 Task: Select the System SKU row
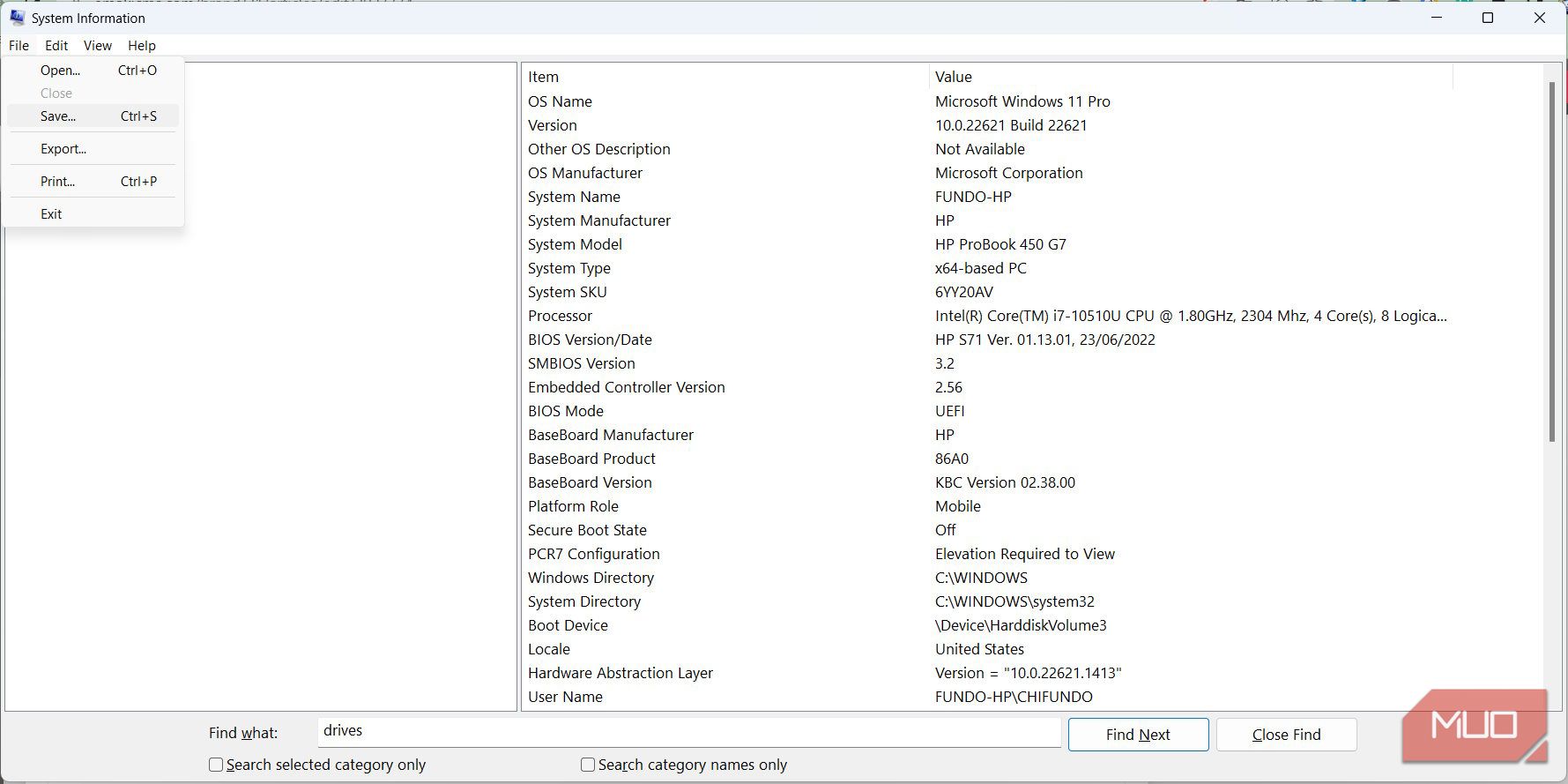point(987,292)
